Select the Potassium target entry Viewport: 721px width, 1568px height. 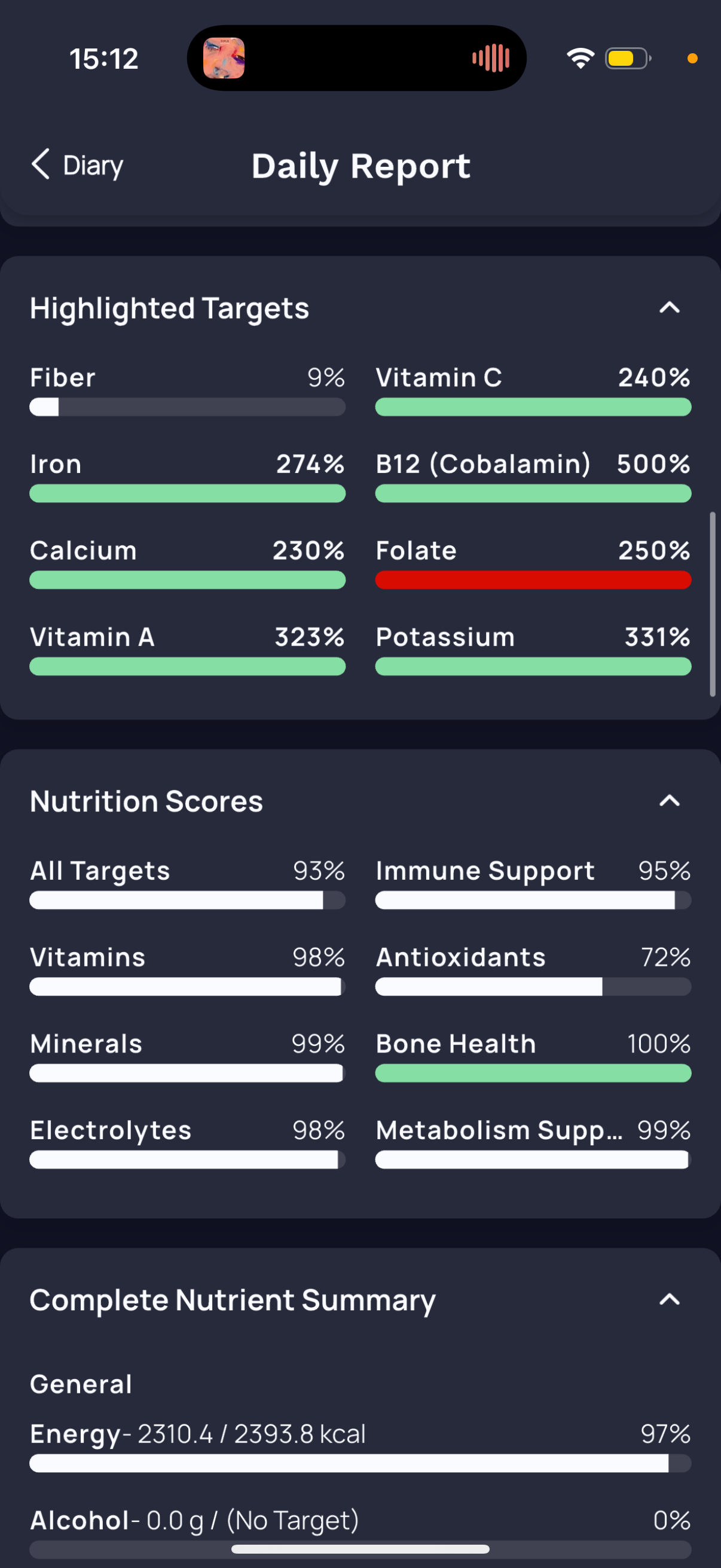[533, 649]
